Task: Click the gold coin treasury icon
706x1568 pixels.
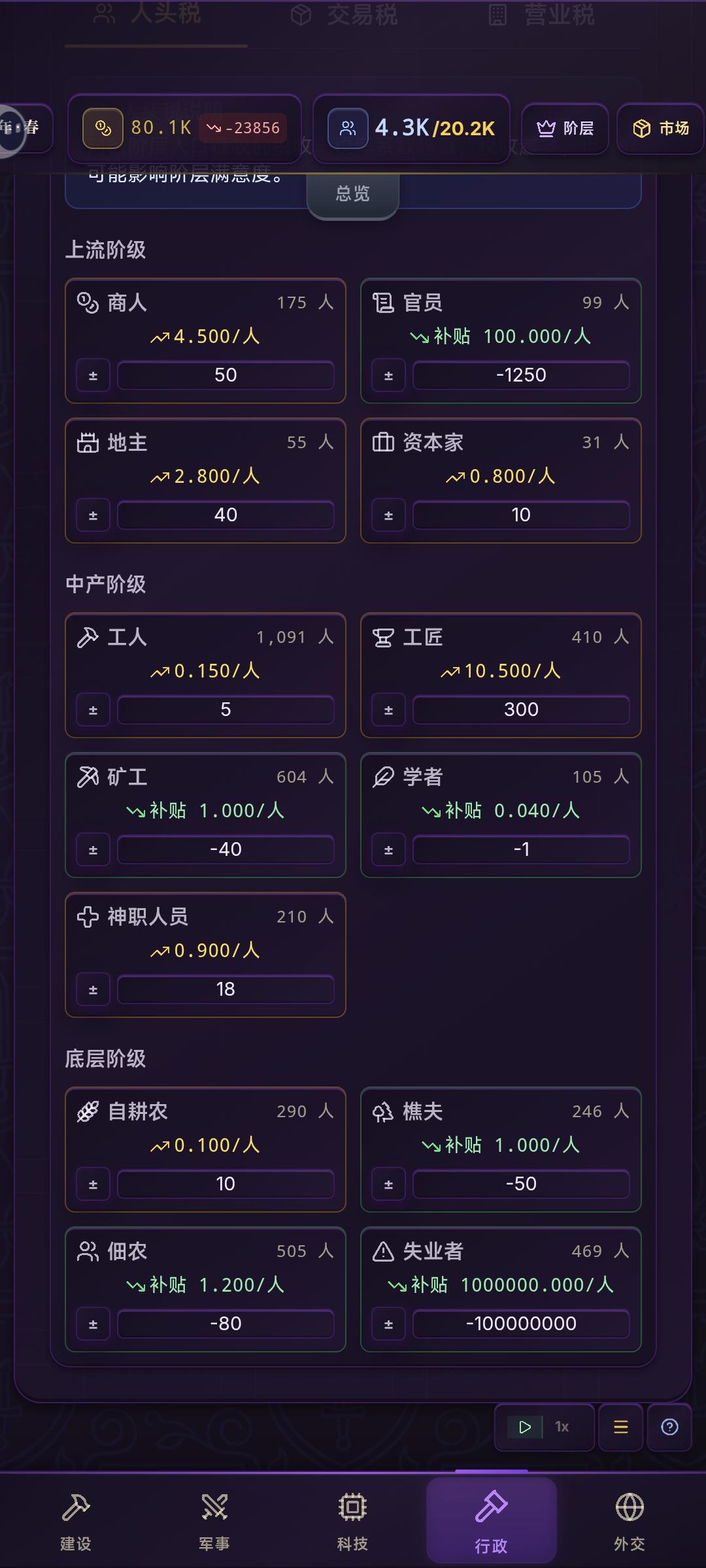Action: coord(103,128)
